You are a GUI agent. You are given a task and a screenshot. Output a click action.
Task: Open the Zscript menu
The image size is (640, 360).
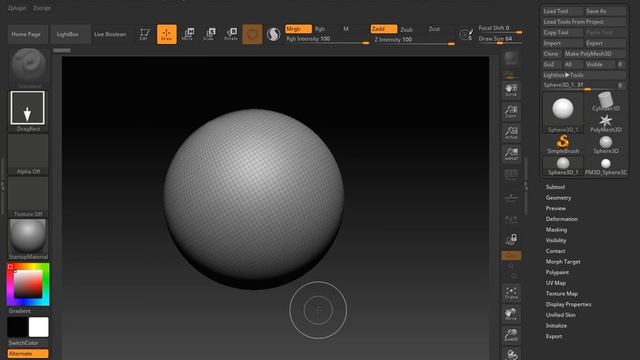click(42, 8)
